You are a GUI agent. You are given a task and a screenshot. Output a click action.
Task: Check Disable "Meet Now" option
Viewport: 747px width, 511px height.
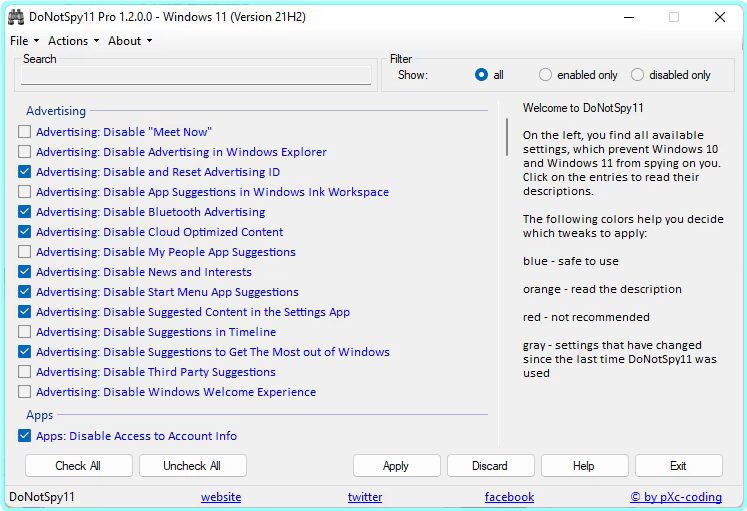coord(24,131)
